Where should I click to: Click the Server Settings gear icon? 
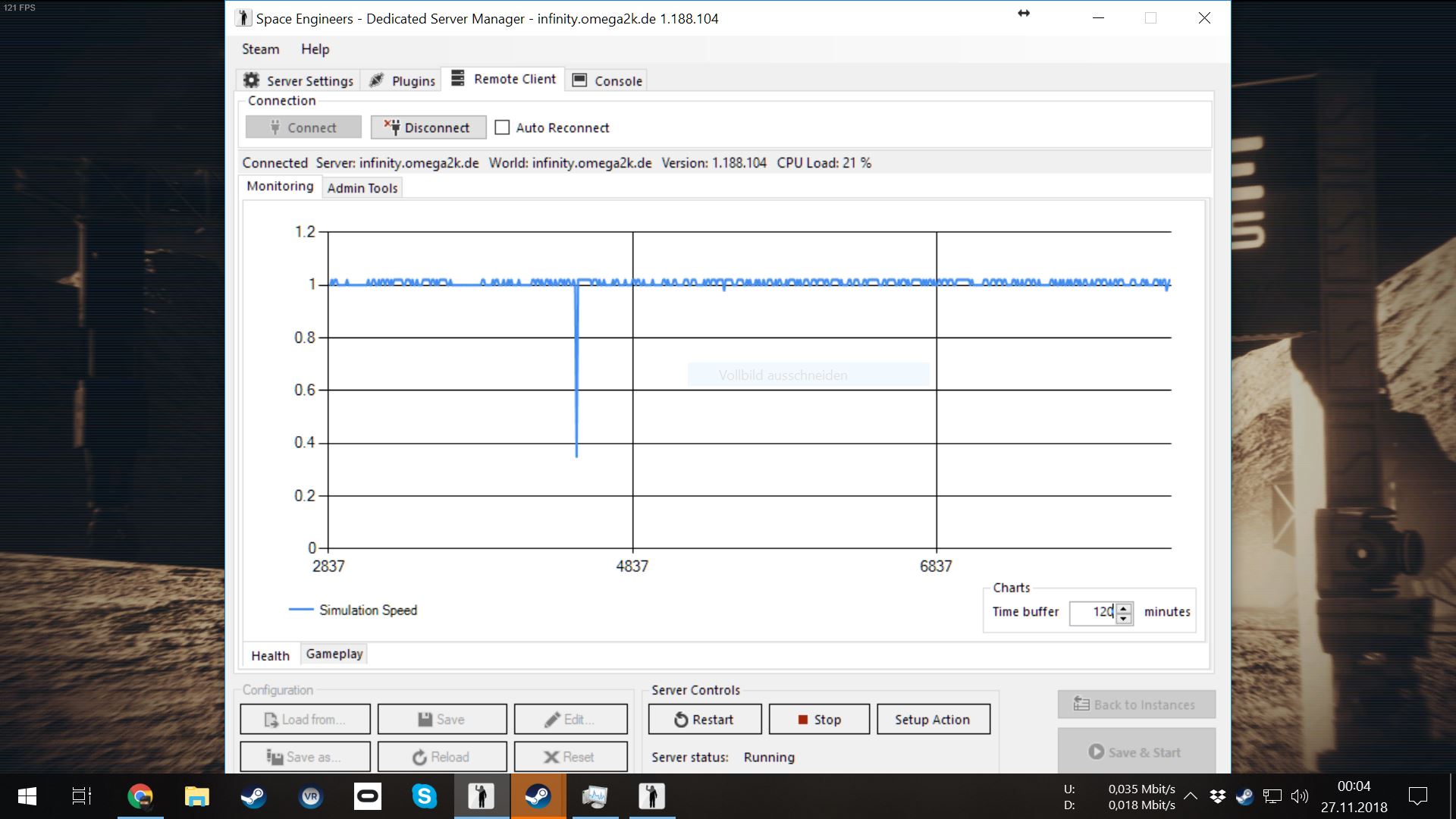click(x=252, y=80)
